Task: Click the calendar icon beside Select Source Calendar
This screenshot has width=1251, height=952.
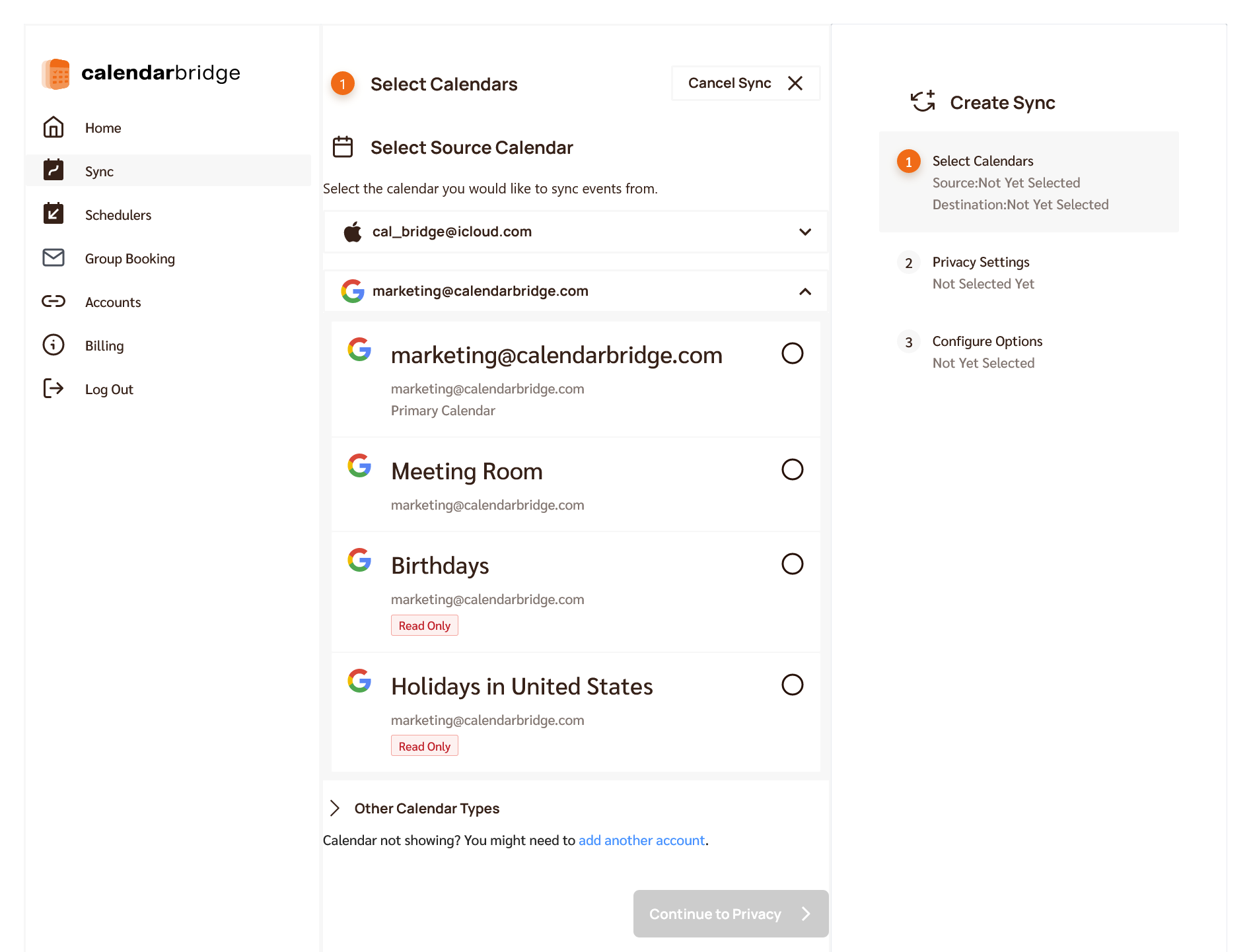Action: [x=343, y=147]
